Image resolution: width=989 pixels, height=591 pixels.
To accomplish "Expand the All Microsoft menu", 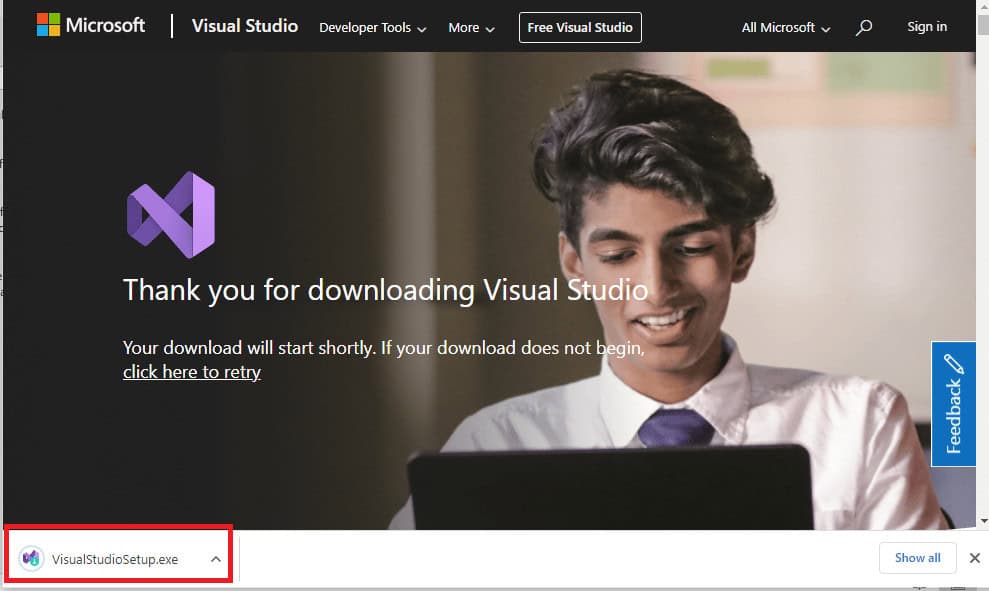I will (x=785, y=28).
